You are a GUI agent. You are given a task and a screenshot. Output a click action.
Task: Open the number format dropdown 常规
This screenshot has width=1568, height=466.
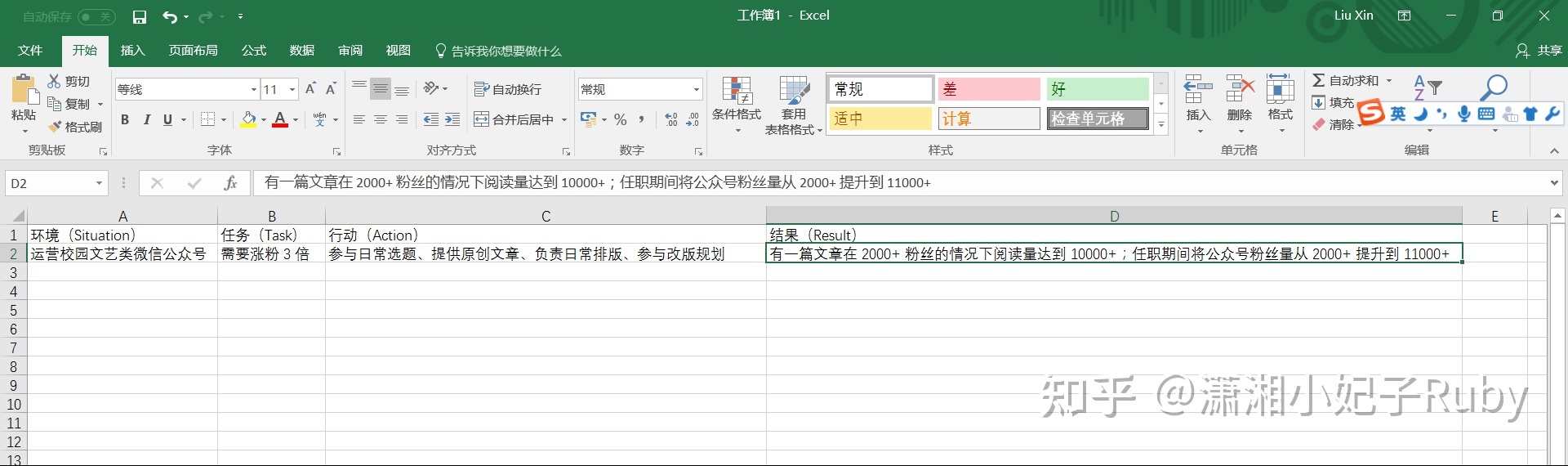(696, 89)
